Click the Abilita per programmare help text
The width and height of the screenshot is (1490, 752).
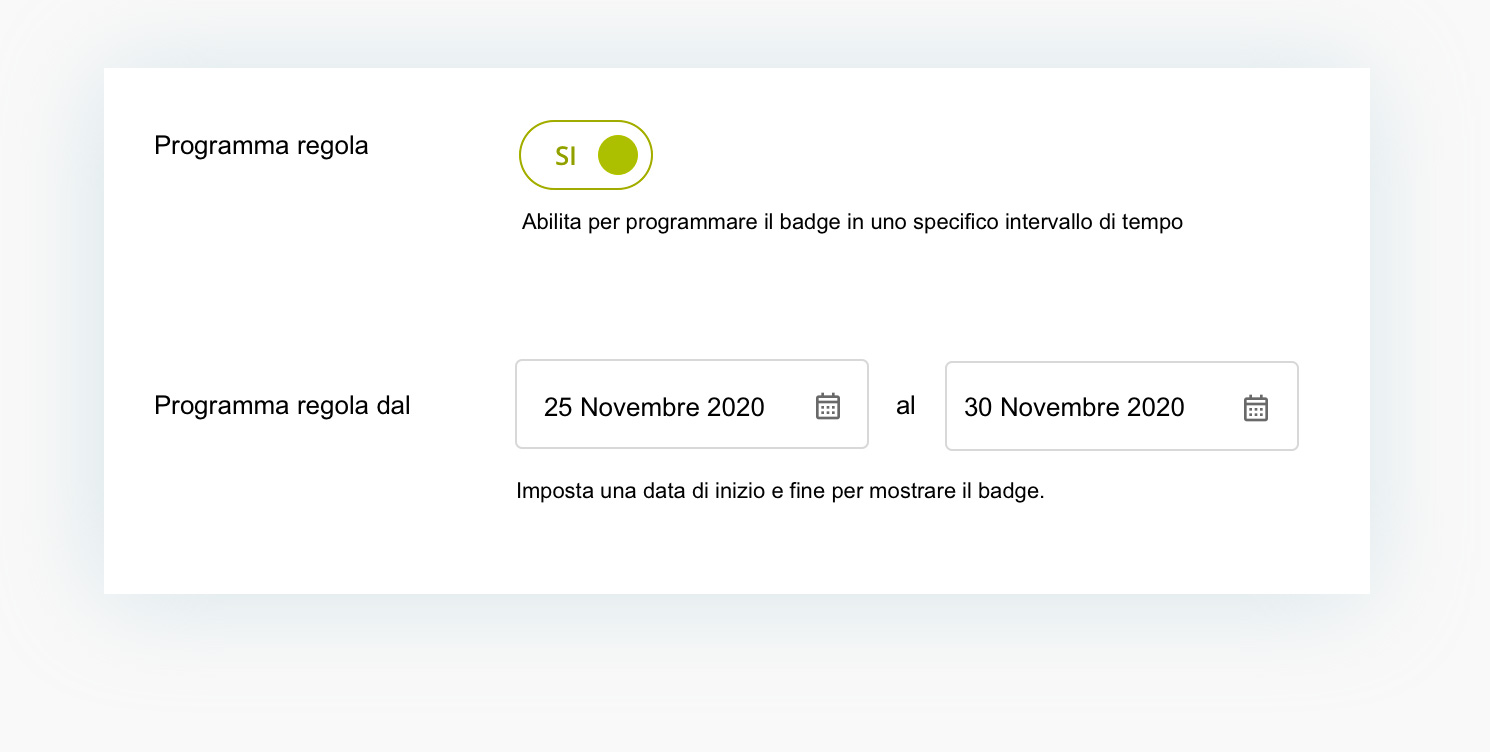click(852, 222)
